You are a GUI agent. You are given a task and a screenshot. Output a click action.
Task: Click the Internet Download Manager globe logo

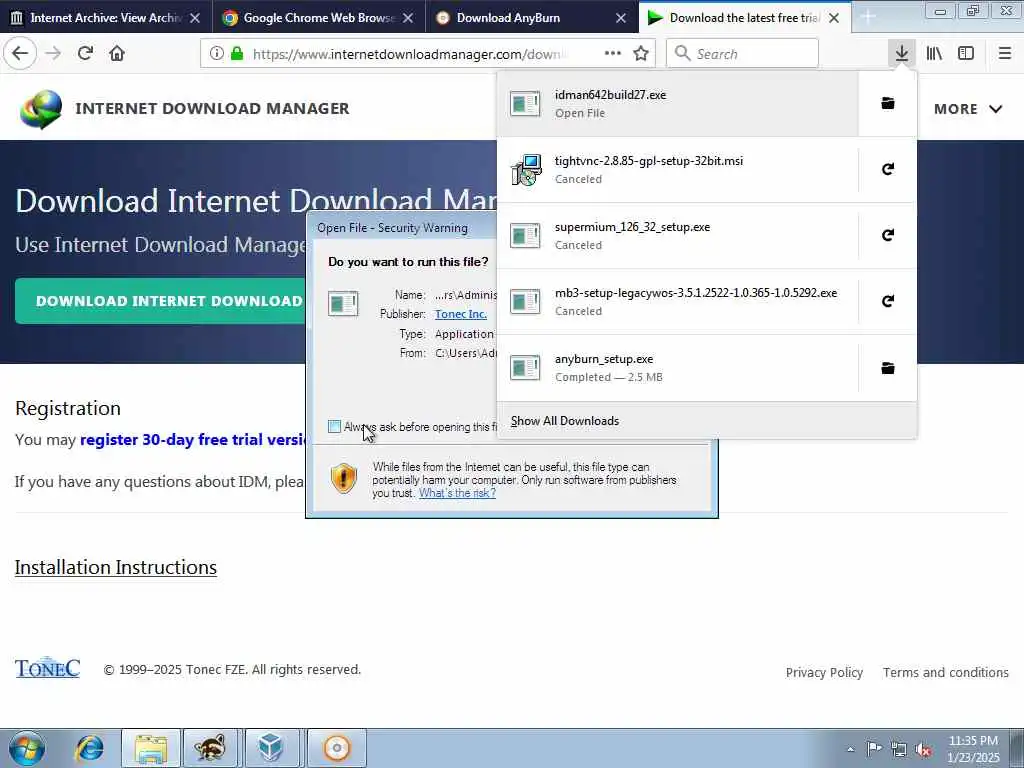click(40, 109)
